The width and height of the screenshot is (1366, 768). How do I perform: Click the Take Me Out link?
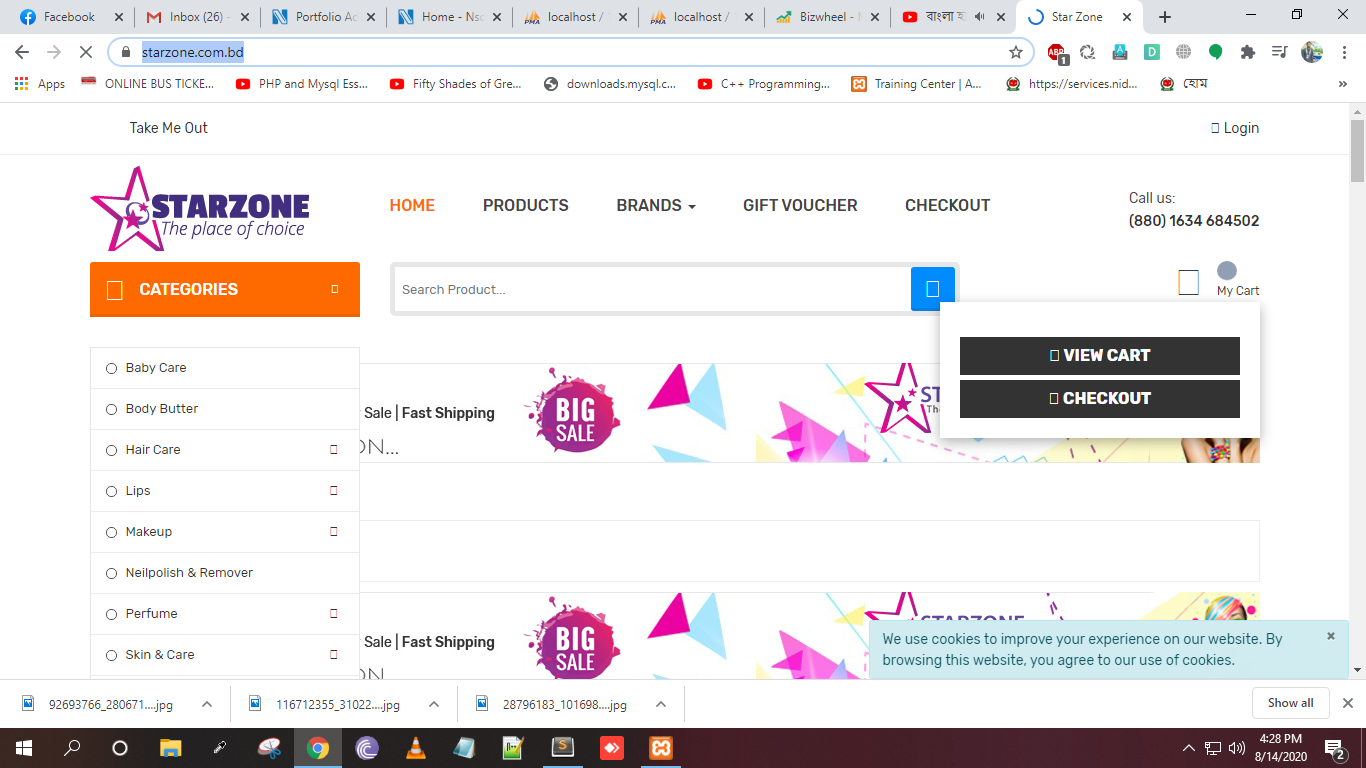[x=169, y=128]
